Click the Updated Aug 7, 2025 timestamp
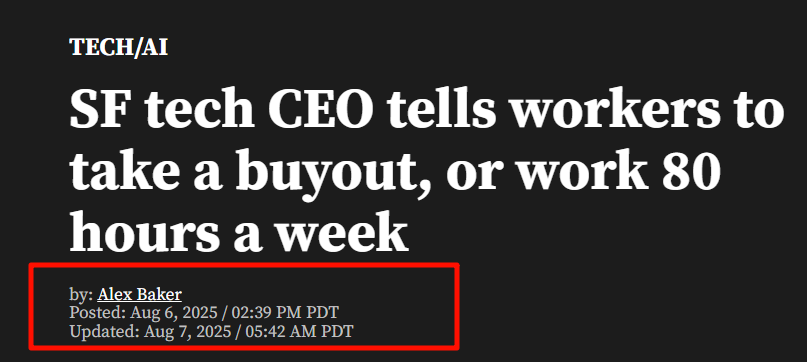 (212, 331)
